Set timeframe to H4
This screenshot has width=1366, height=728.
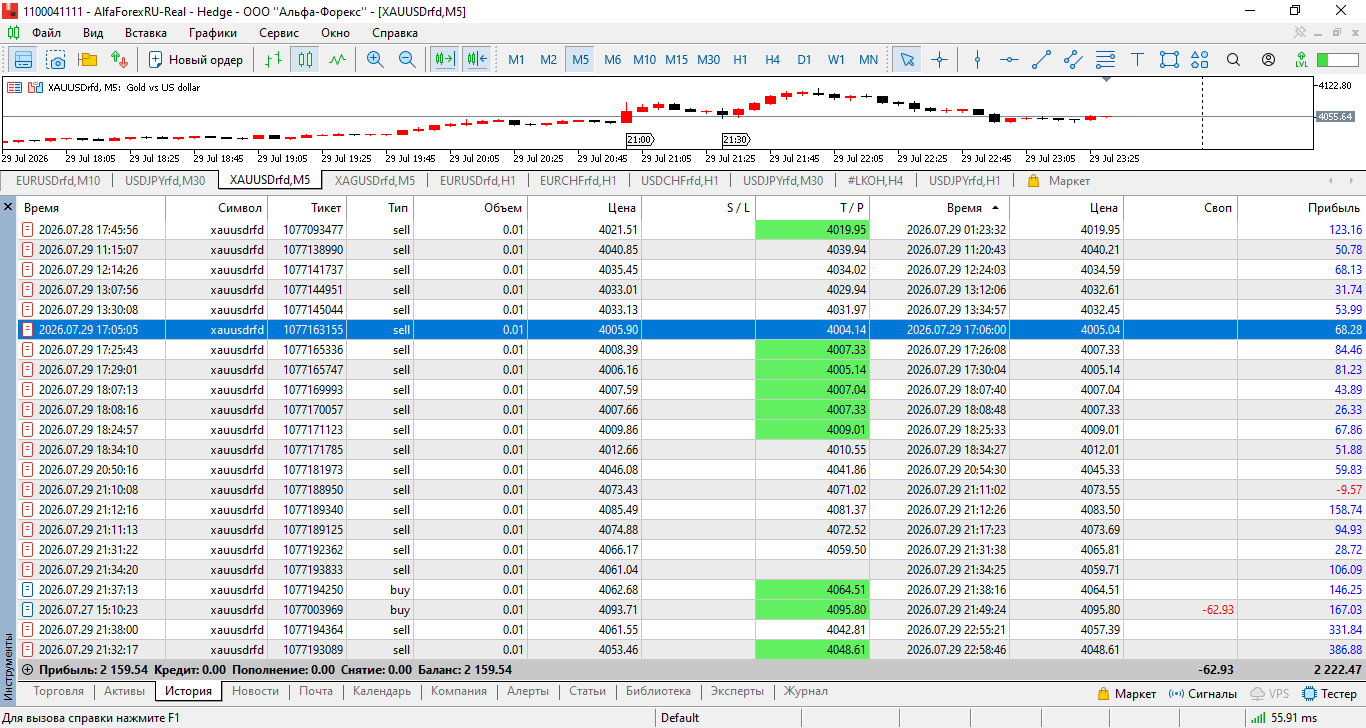click(x=772, y=59)
